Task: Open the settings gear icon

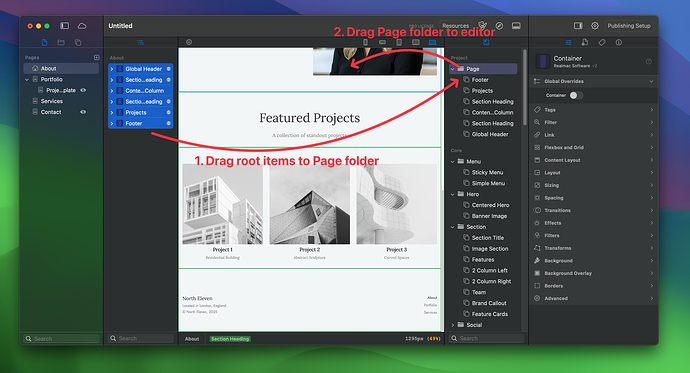Action: pos(595,26)
